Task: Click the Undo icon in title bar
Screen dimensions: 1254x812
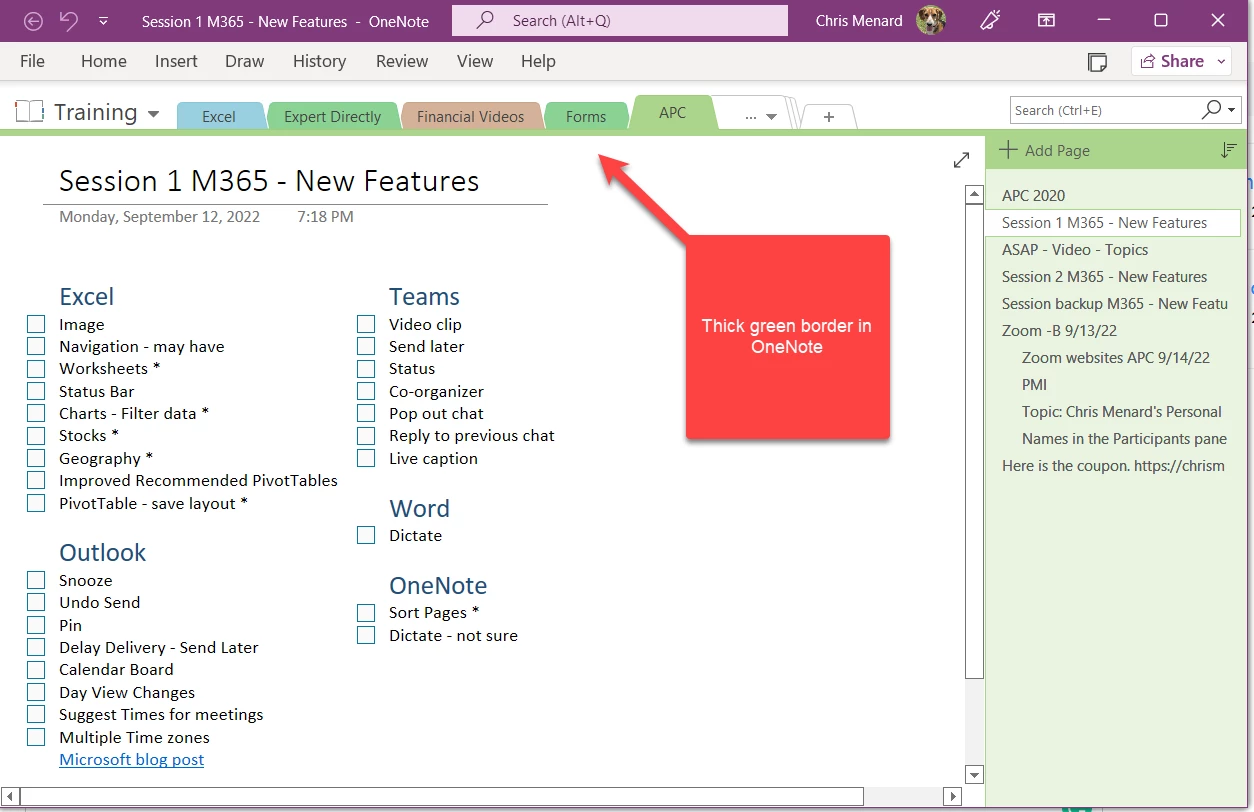Action: [x=68, y=20]
